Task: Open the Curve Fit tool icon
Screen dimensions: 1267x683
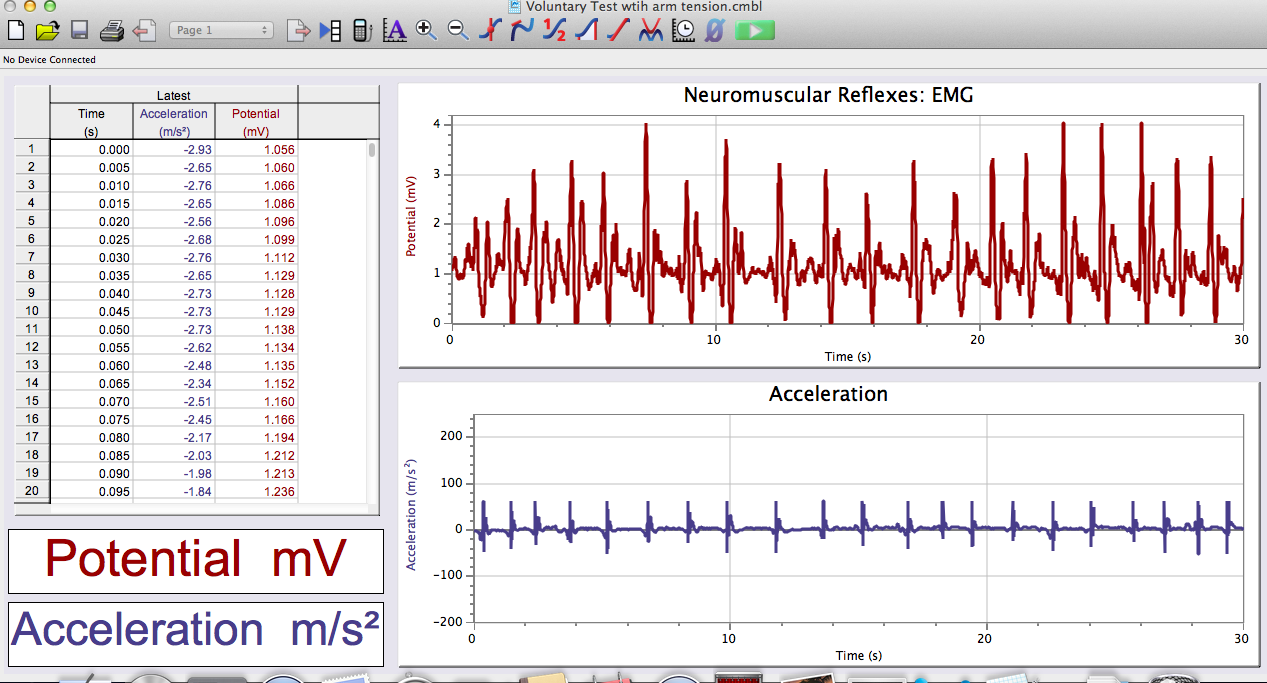Action: pos(650,30)
